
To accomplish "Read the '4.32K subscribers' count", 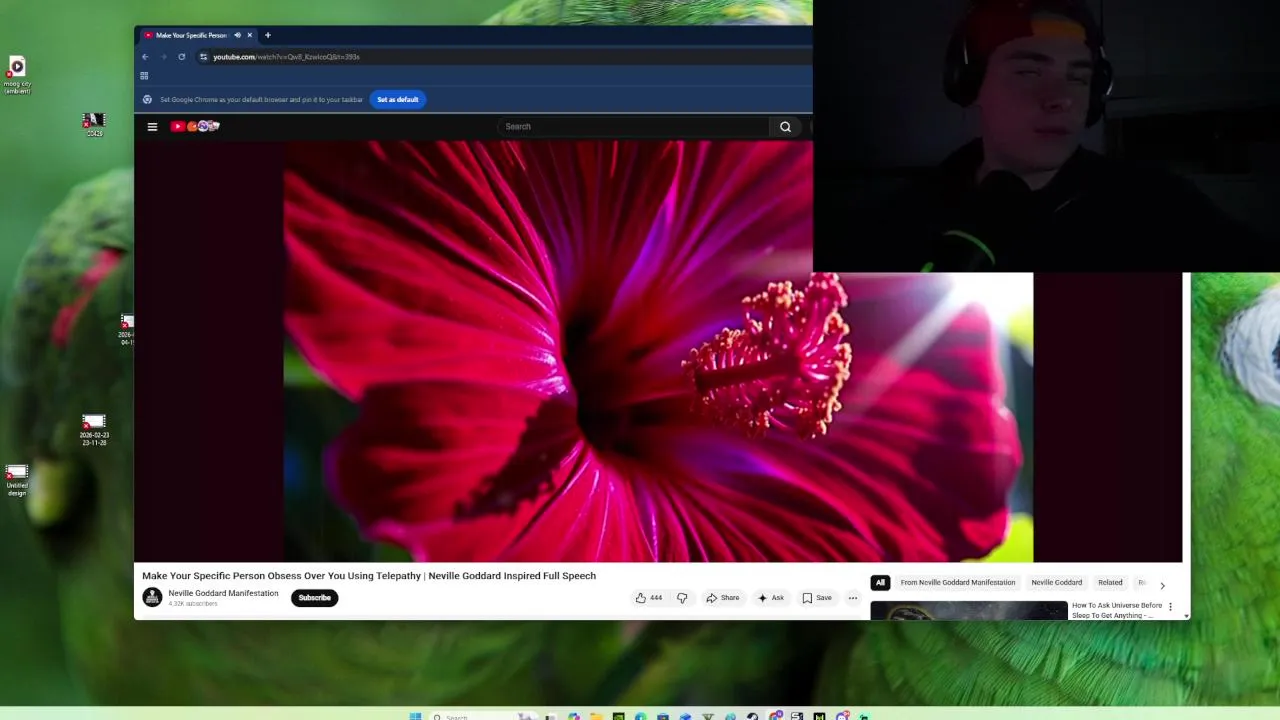I will (192, 604).
